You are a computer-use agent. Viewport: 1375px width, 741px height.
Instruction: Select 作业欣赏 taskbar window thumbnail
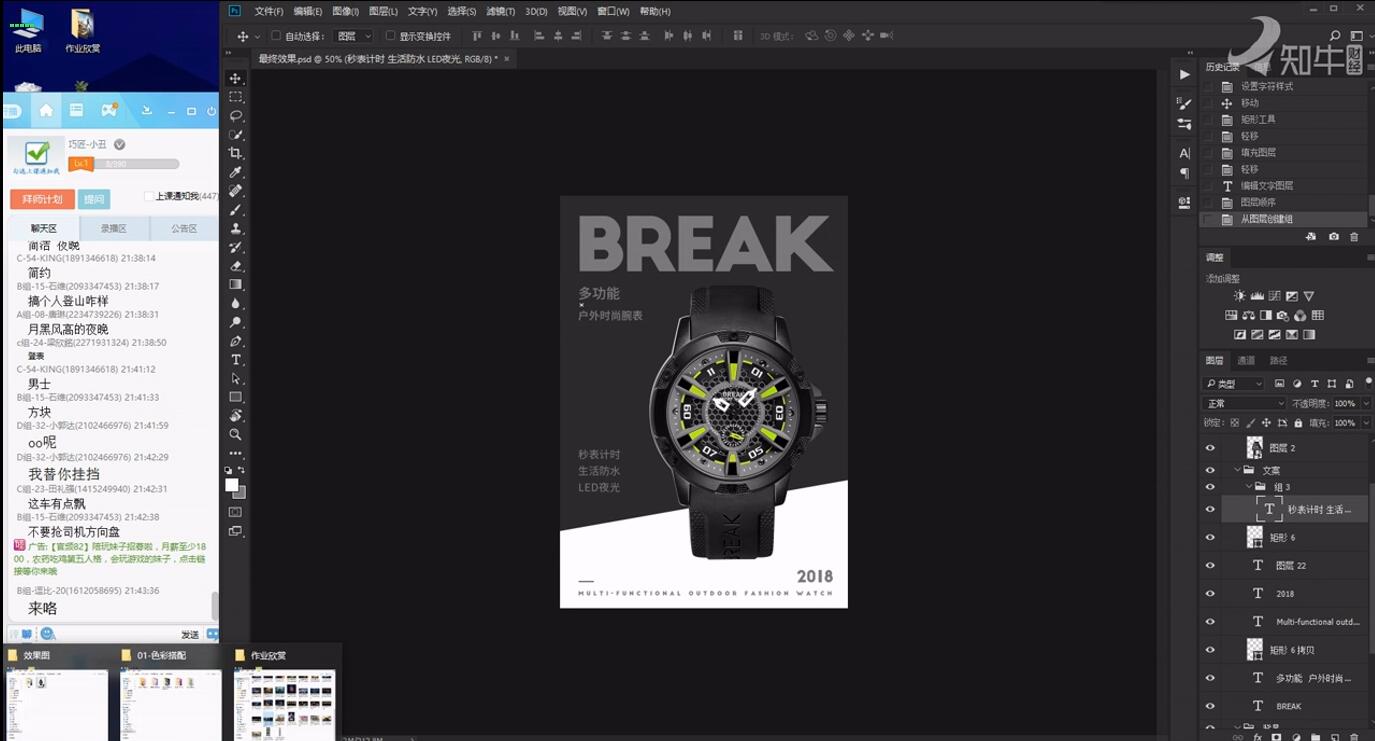(x=285, y=694)
